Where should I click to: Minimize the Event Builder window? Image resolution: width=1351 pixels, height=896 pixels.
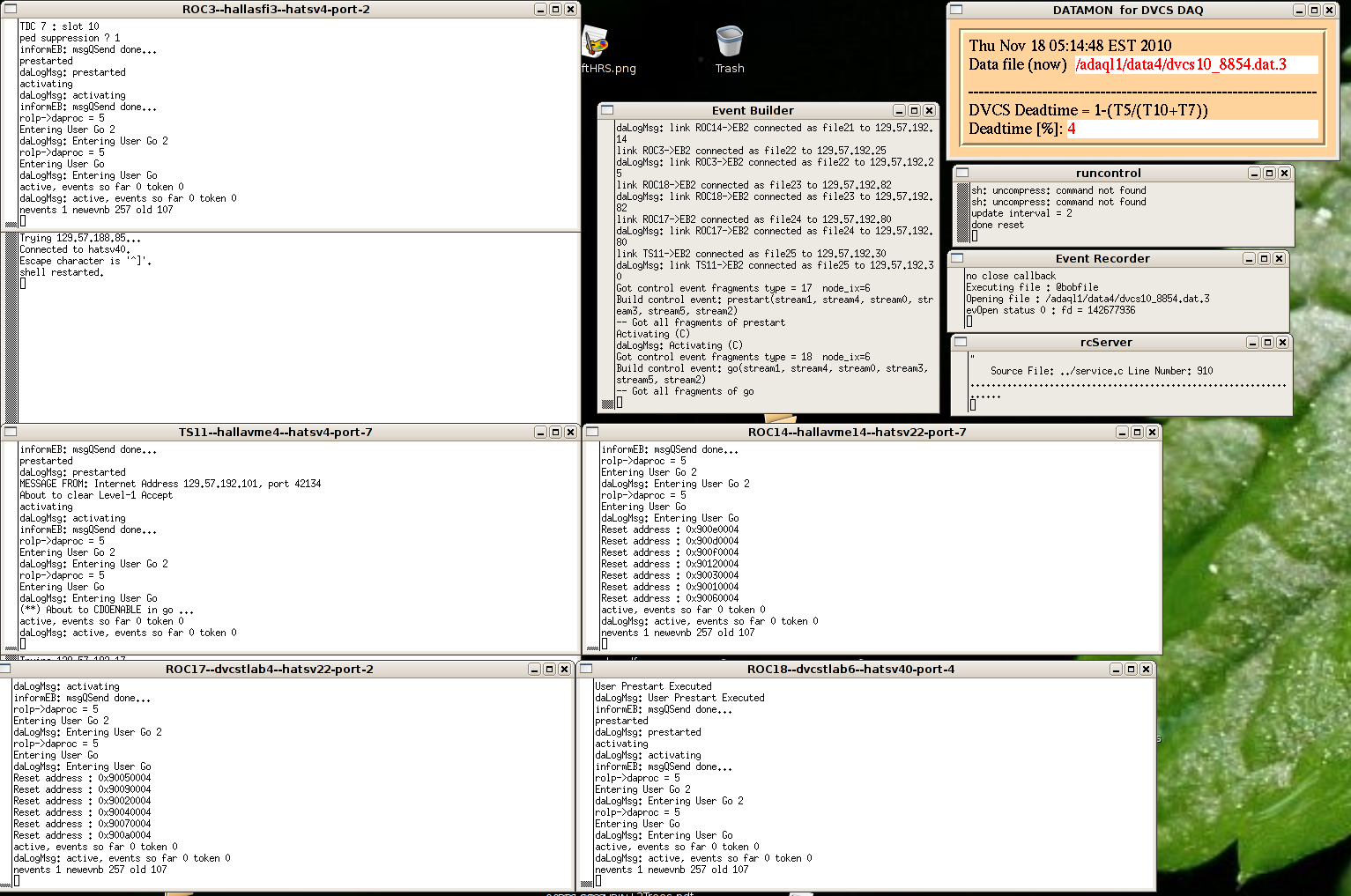click(x=899, y=111)
